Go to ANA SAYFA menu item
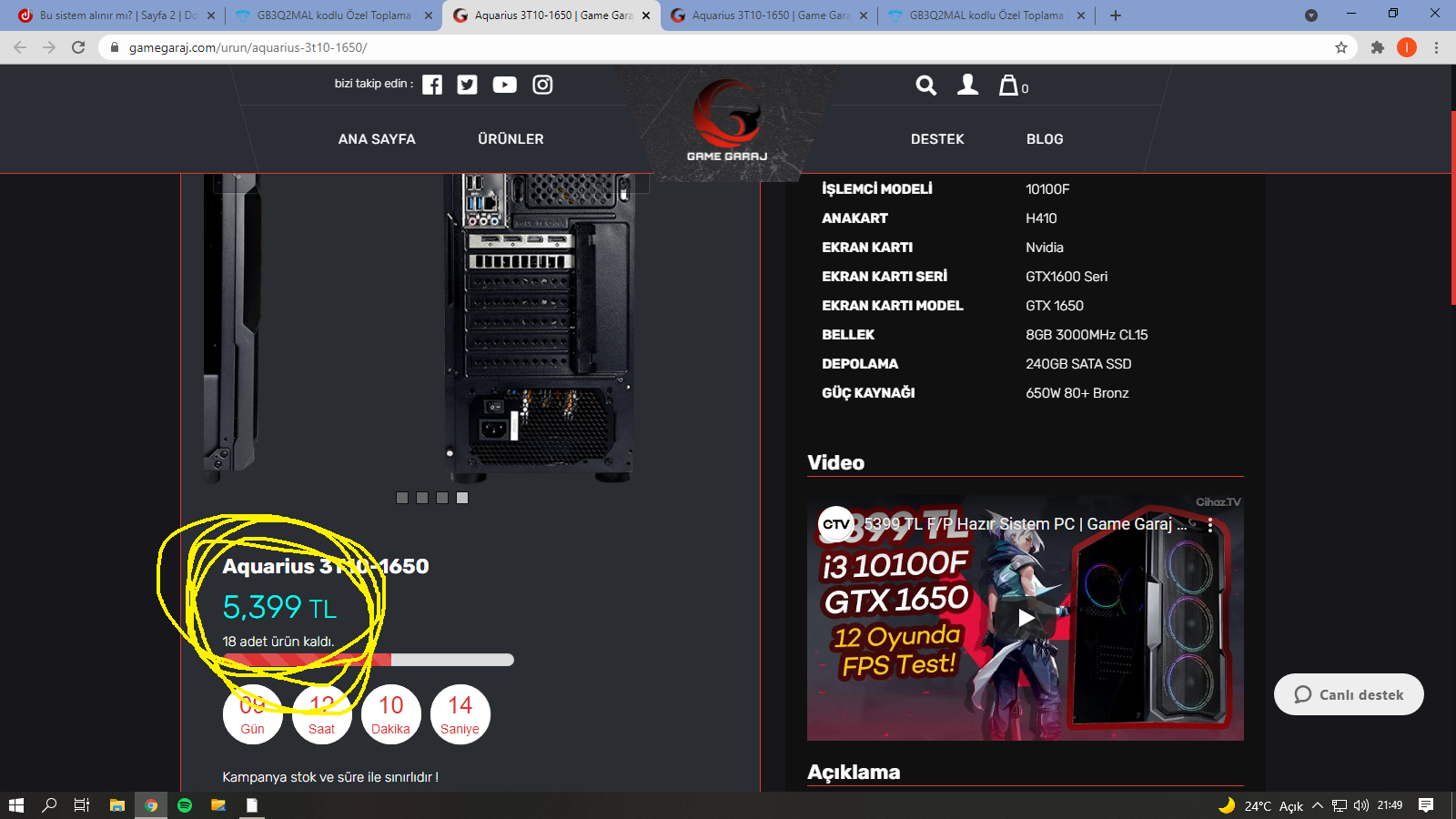The image size is (1456, 819). click(x=377, y=139)
